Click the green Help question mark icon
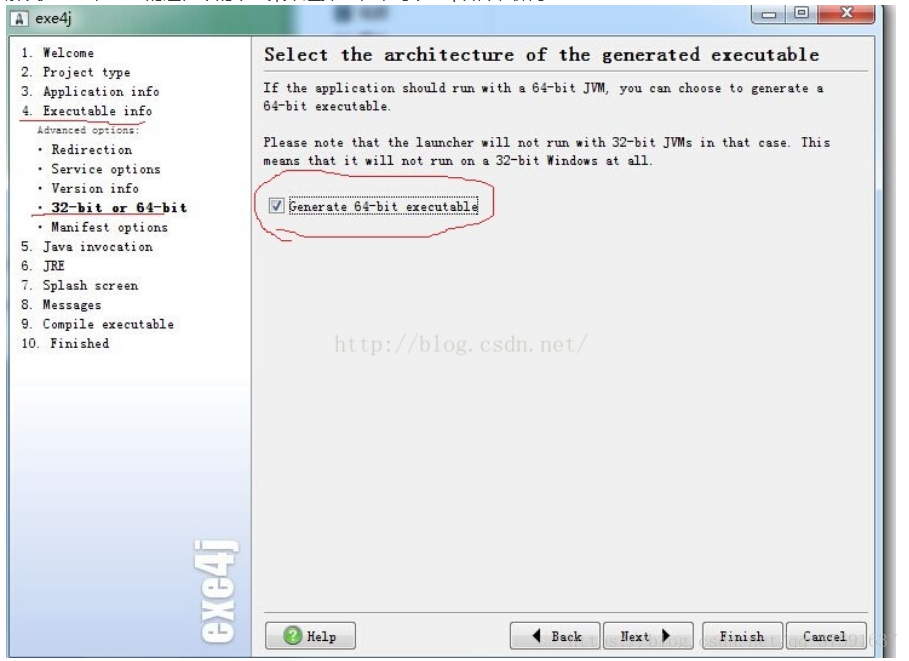The image size is (909, 661). 293,635
